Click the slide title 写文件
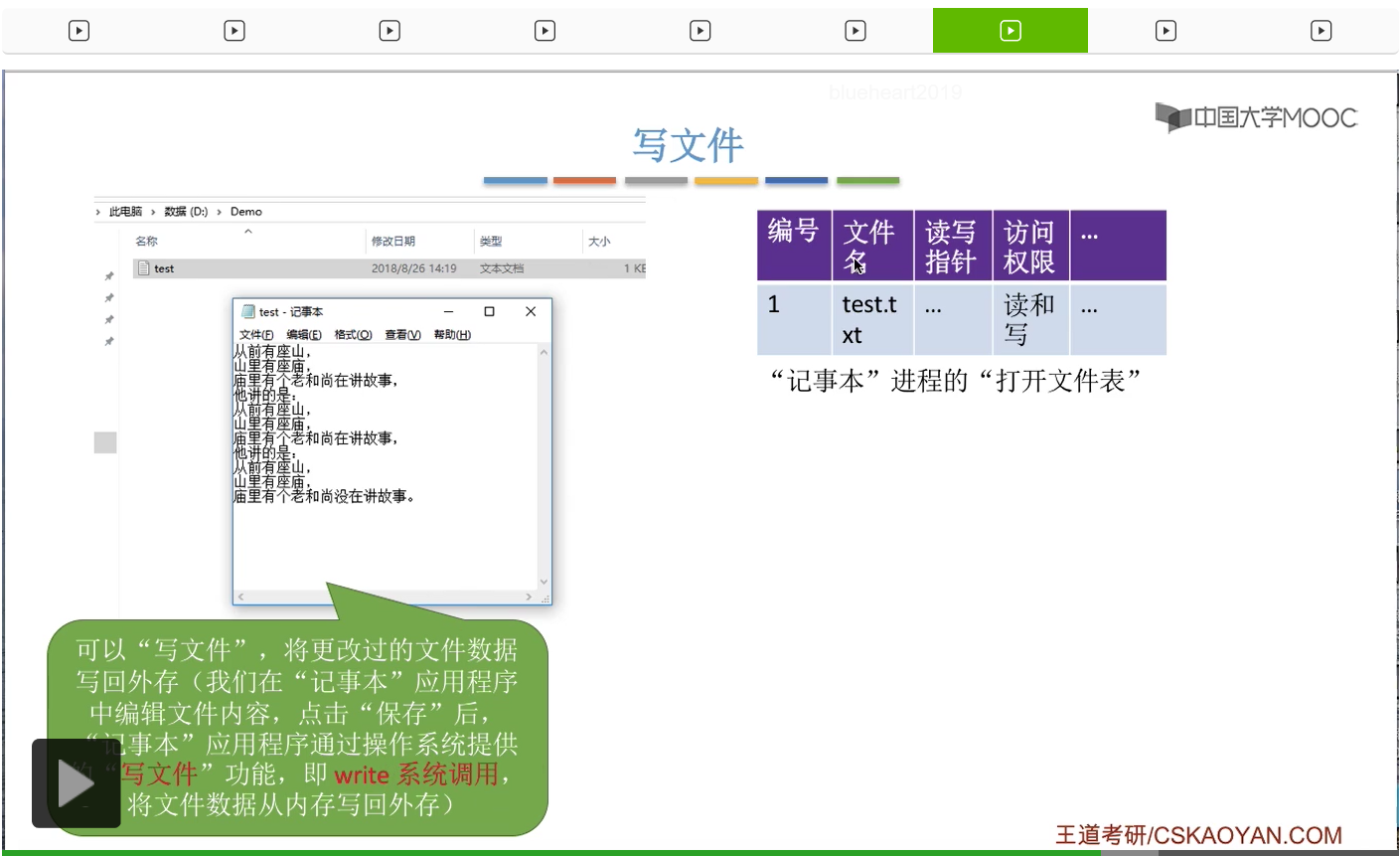The width and height of the screenshot is (1400, 856). click(689, 145)
